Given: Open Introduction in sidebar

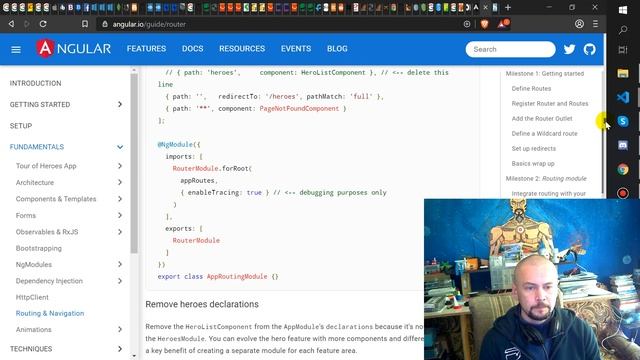Looking at the screenshot, I should coord(36,83).
